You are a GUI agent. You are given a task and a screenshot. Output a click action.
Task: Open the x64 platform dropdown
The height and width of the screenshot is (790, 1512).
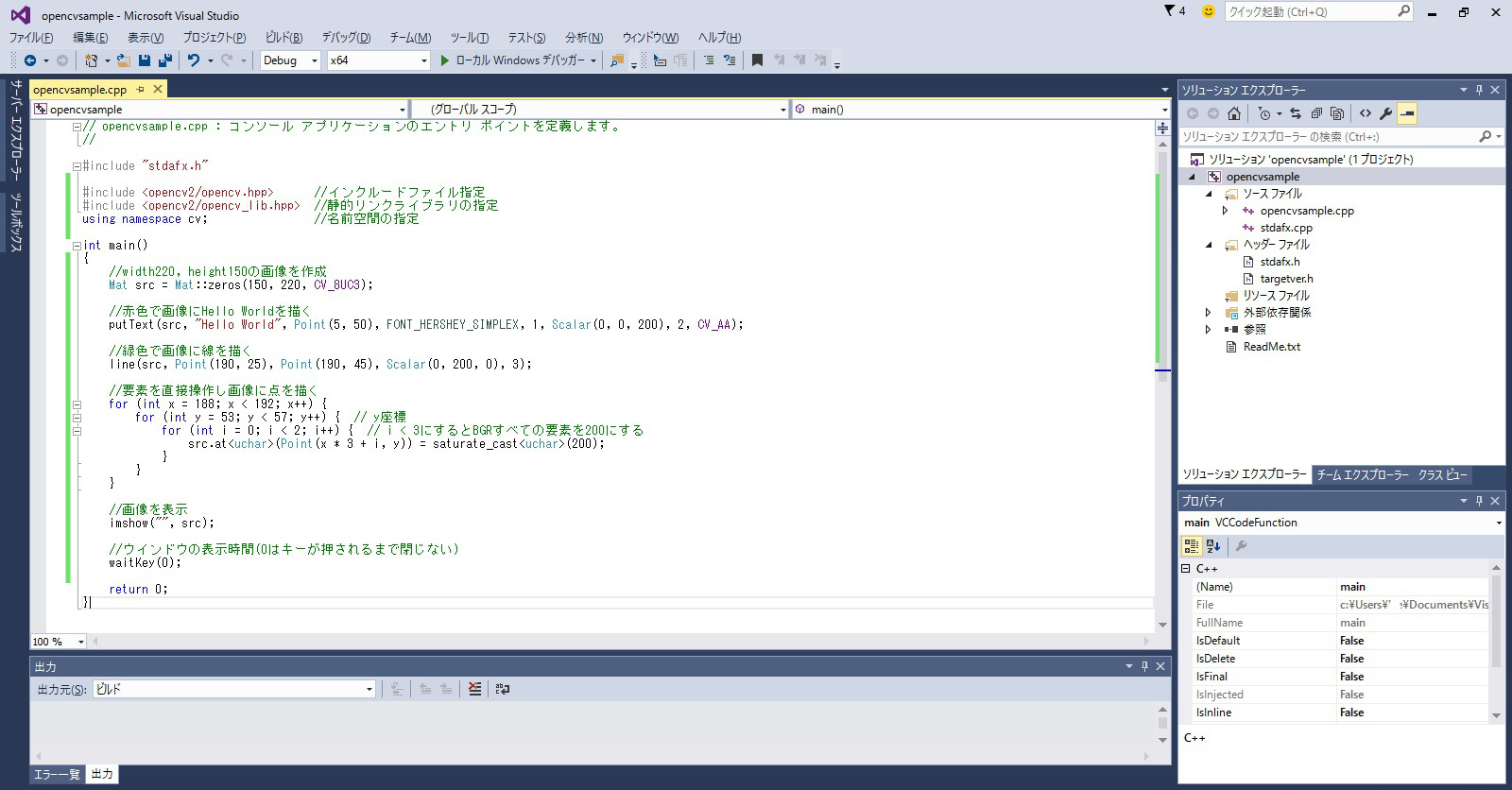pos(378,60)
